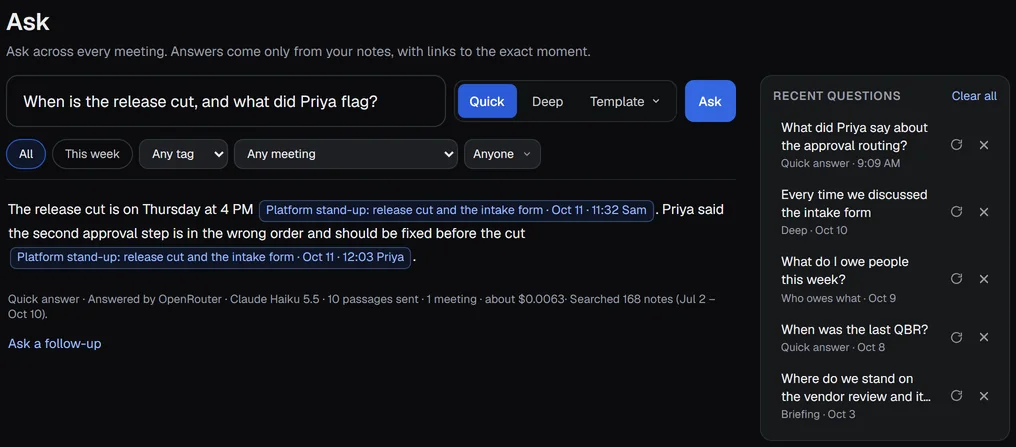Re-run 'Every time we discussed' question
Image resolution: width=1016 pixels, height=447 pixels.
[956, 211]
